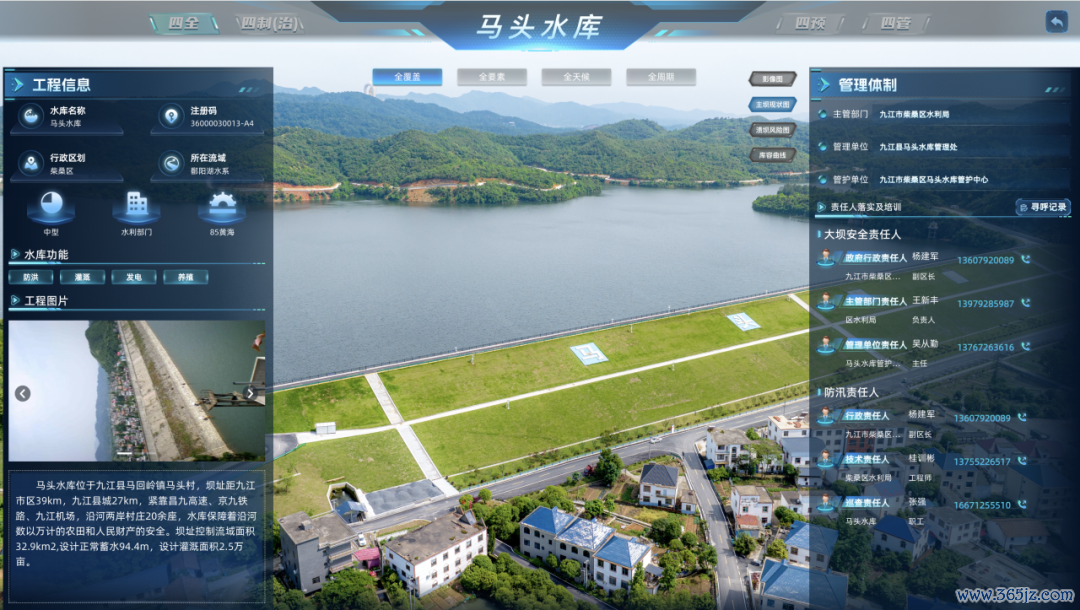This screenshot has width=1080, height=610.
Task: Click the reservoir description paragraph
Action: (x=136, y=523)
